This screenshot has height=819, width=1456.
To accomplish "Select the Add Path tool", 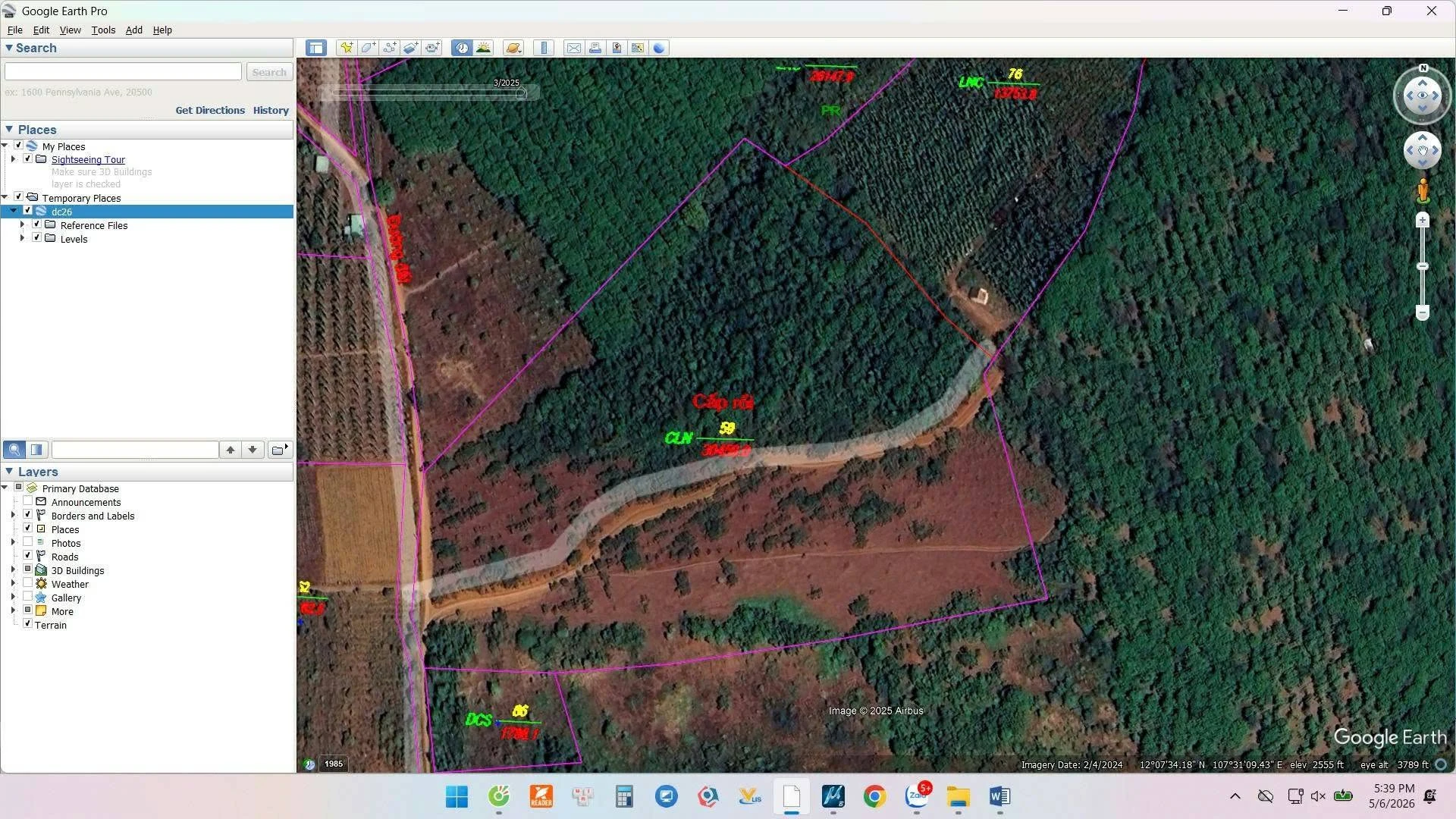I will point(390,48).
